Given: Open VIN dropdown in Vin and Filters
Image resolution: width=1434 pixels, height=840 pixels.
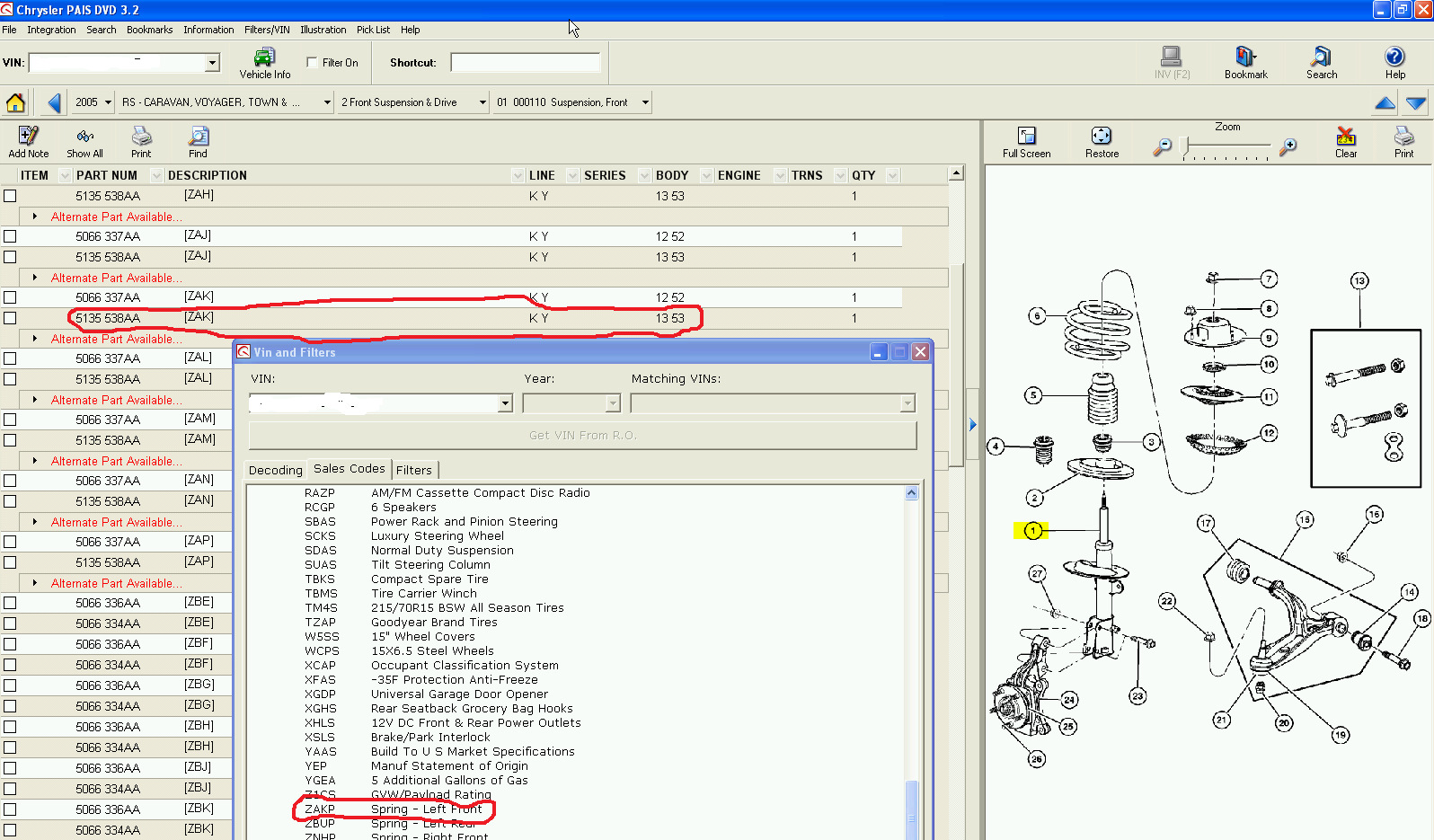Looking at the screenshot, I should click(505, 403).
